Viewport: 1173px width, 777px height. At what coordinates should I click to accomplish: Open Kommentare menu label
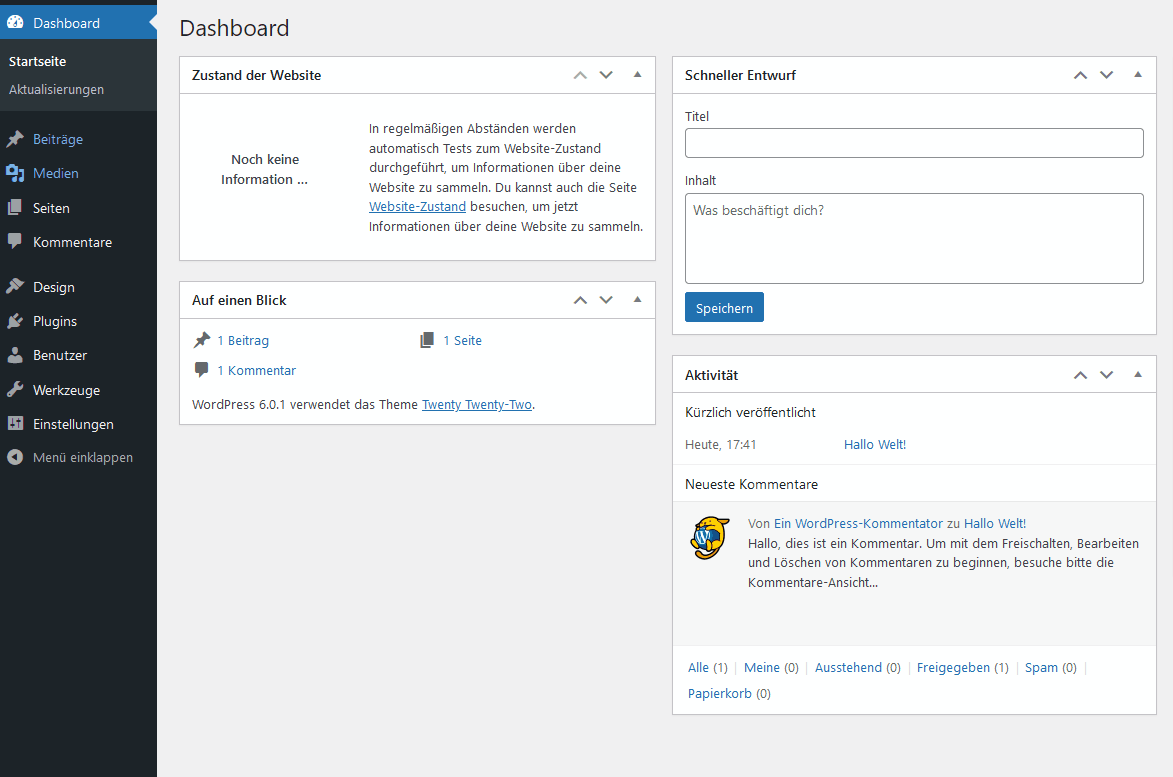click(x=73, y=242)
